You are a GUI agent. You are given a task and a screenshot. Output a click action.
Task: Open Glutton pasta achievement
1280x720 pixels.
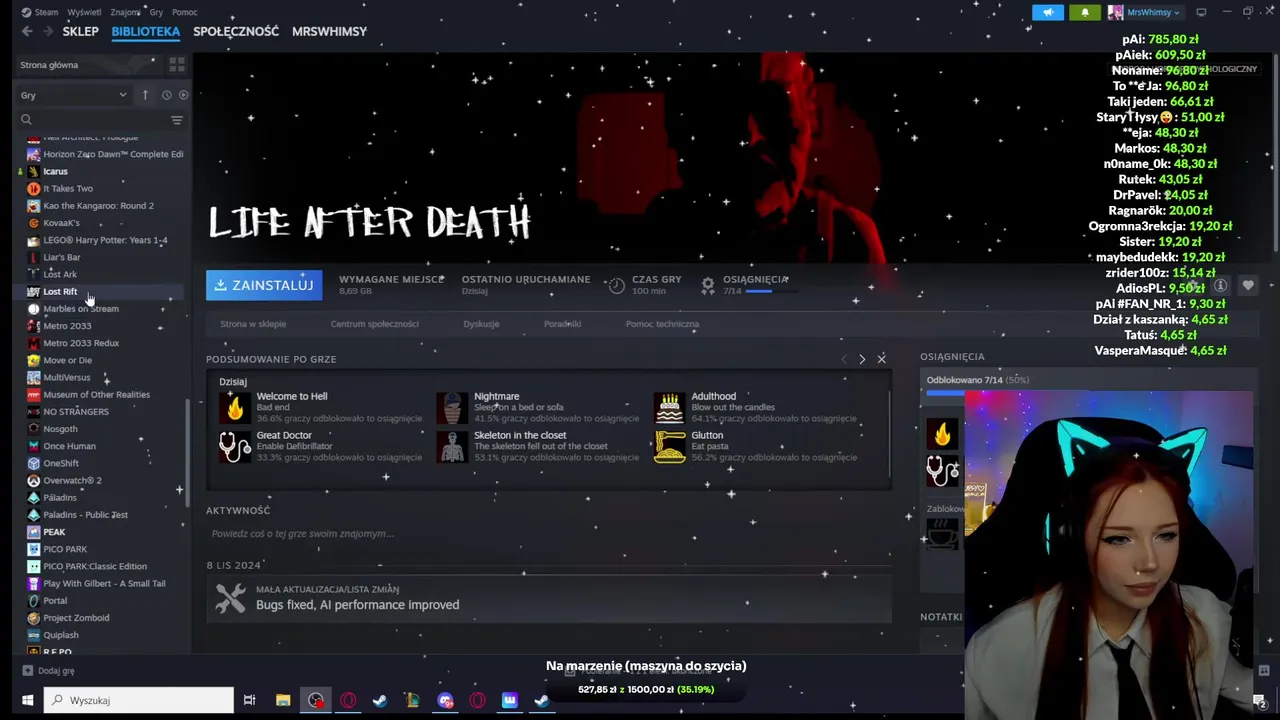(669, 446)
